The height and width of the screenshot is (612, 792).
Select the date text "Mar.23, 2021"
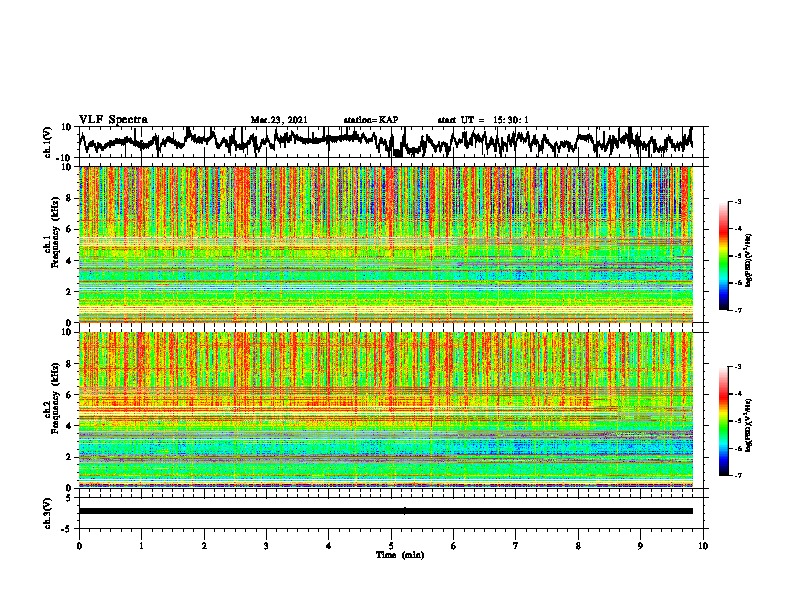point(279,120)
